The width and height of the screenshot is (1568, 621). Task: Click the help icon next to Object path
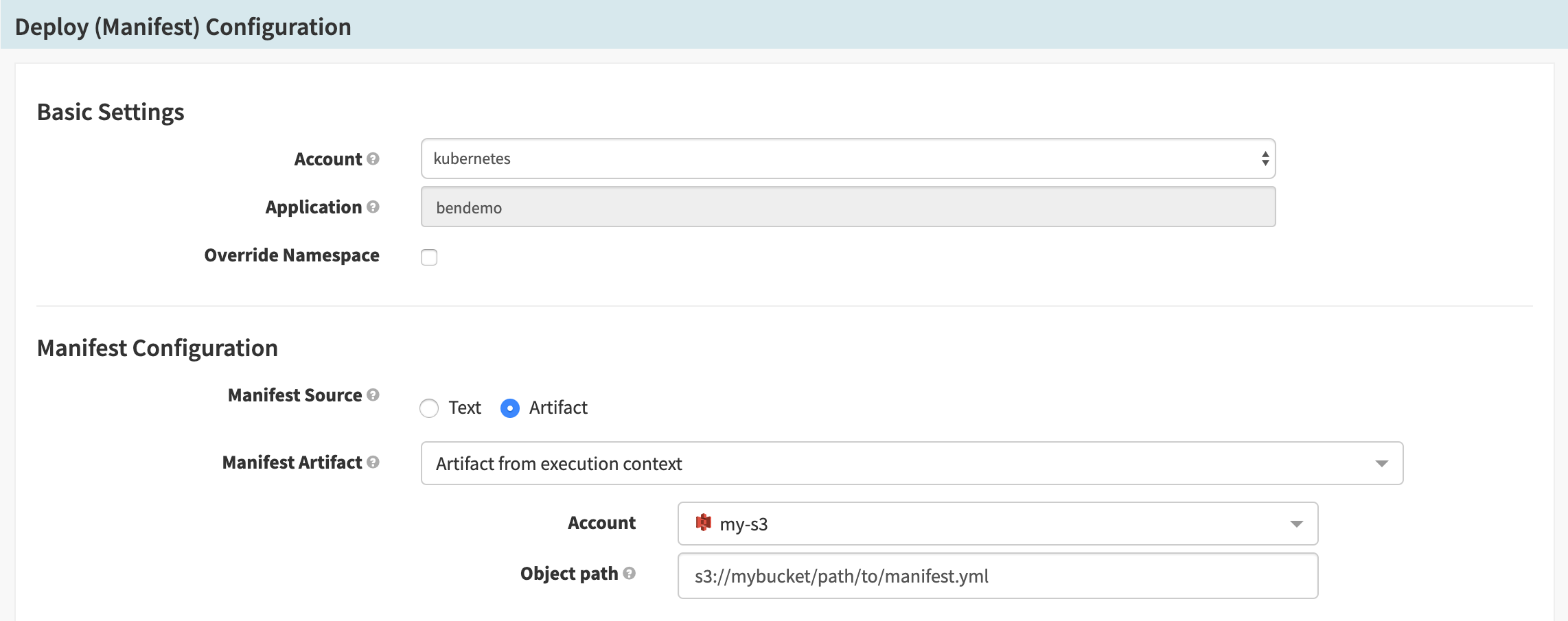tap(629, 574)
